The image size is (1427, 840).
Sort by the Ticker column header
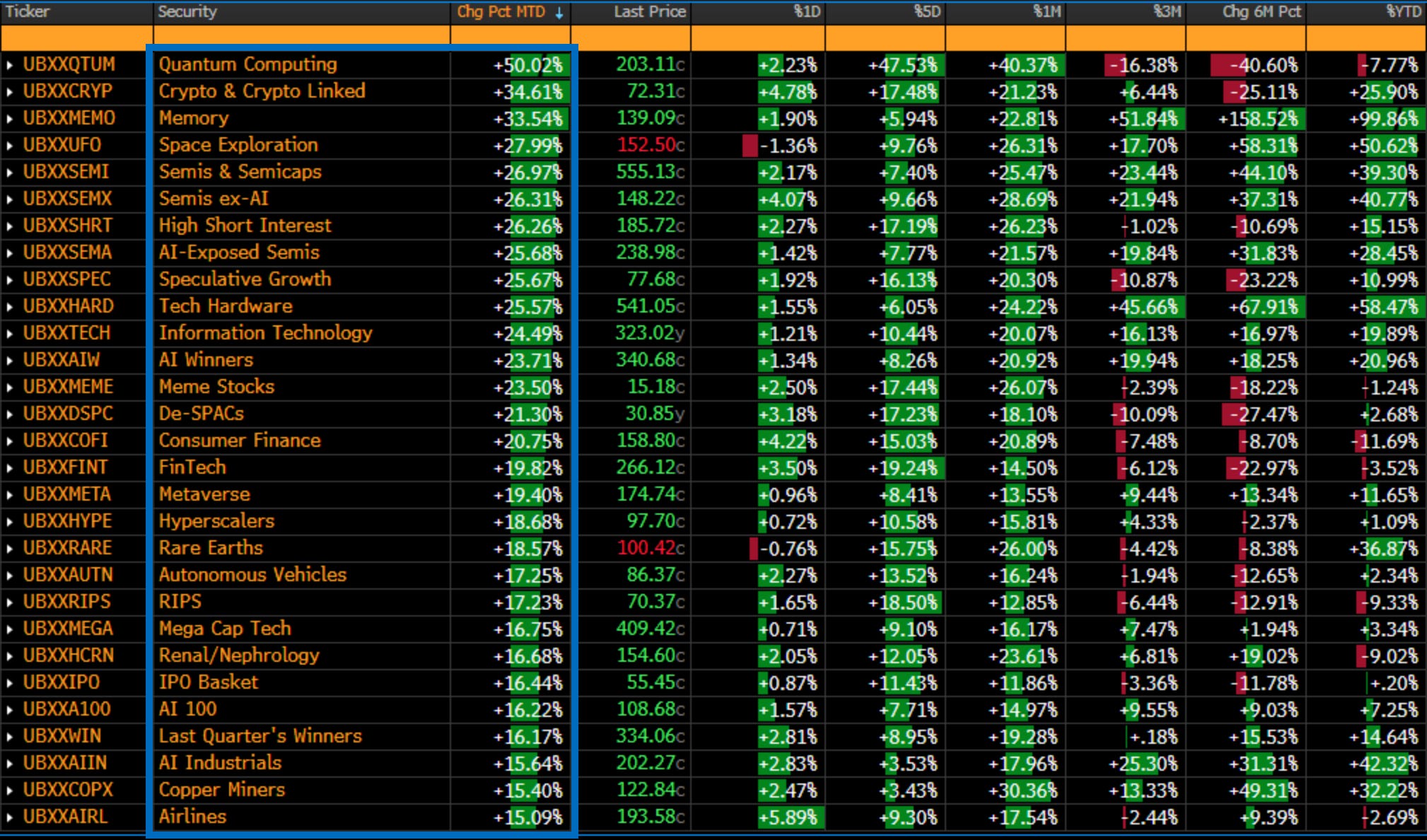pyautogui.click(x=28, y=12)
